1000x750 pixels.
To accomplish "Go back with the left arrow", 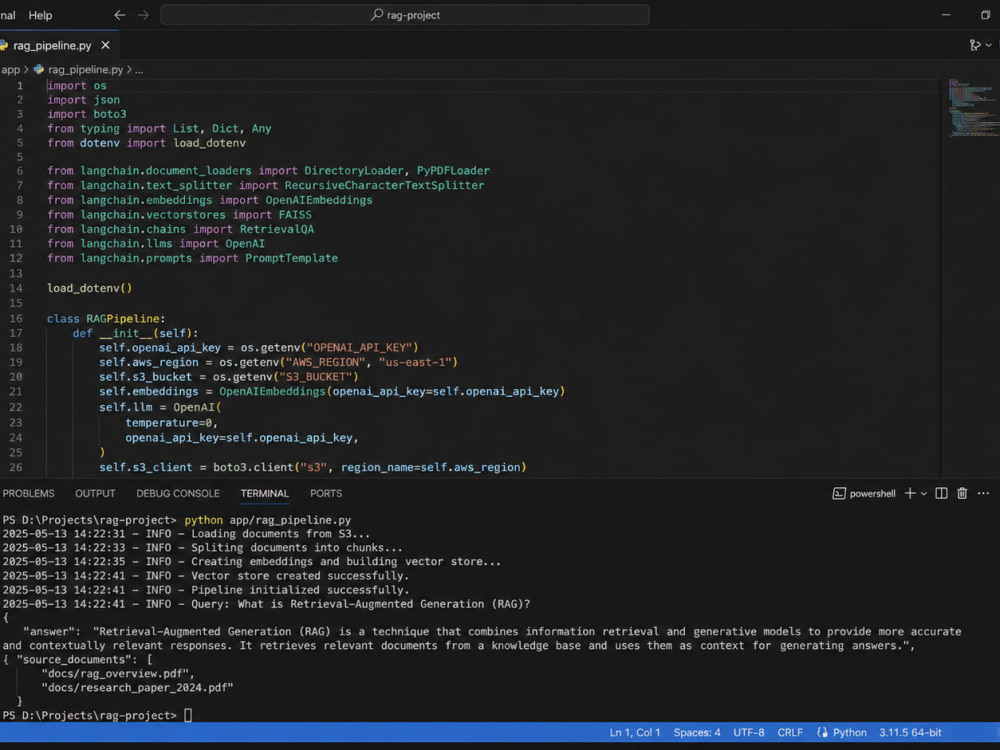I will (119, 15).
